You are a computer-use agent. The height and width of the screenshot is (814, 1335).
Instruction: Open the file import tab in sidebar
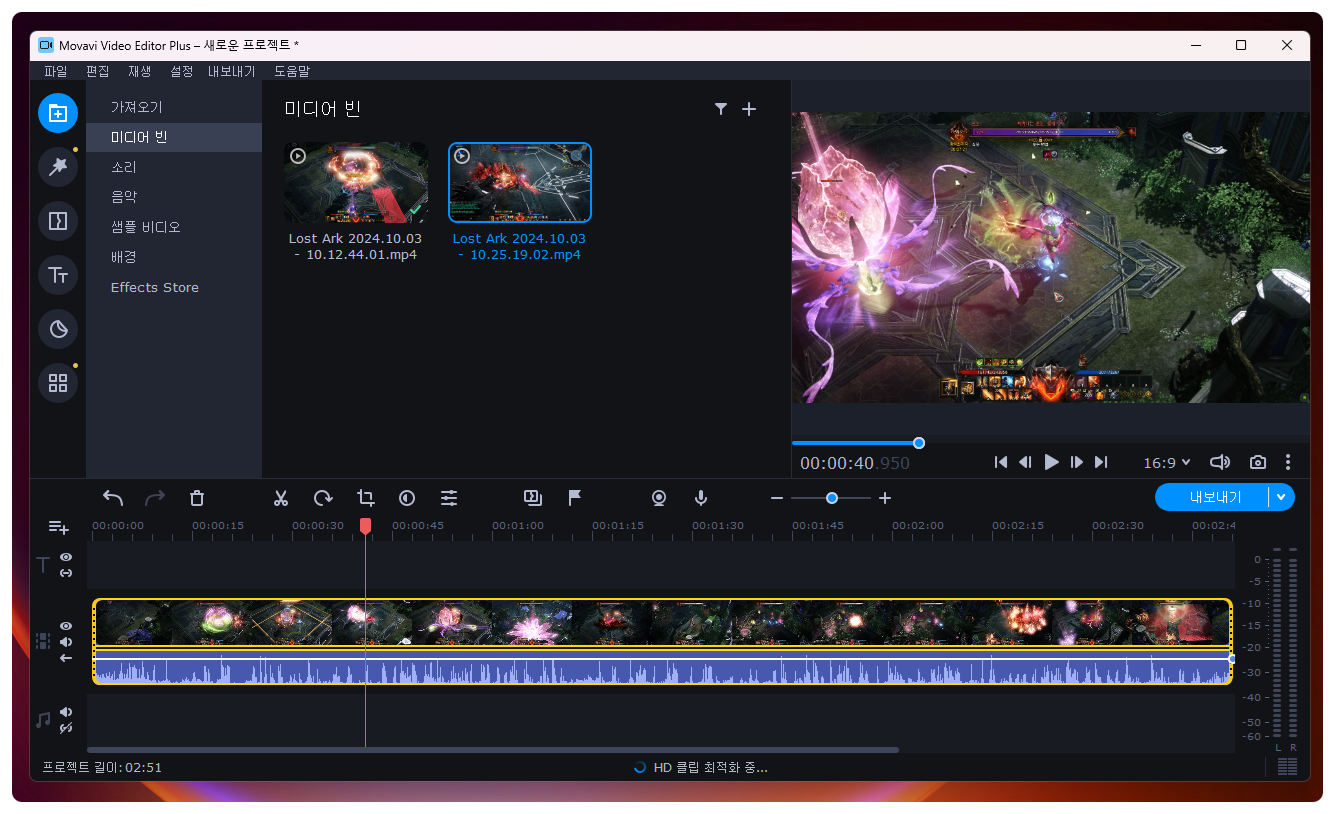click(58, 113)
